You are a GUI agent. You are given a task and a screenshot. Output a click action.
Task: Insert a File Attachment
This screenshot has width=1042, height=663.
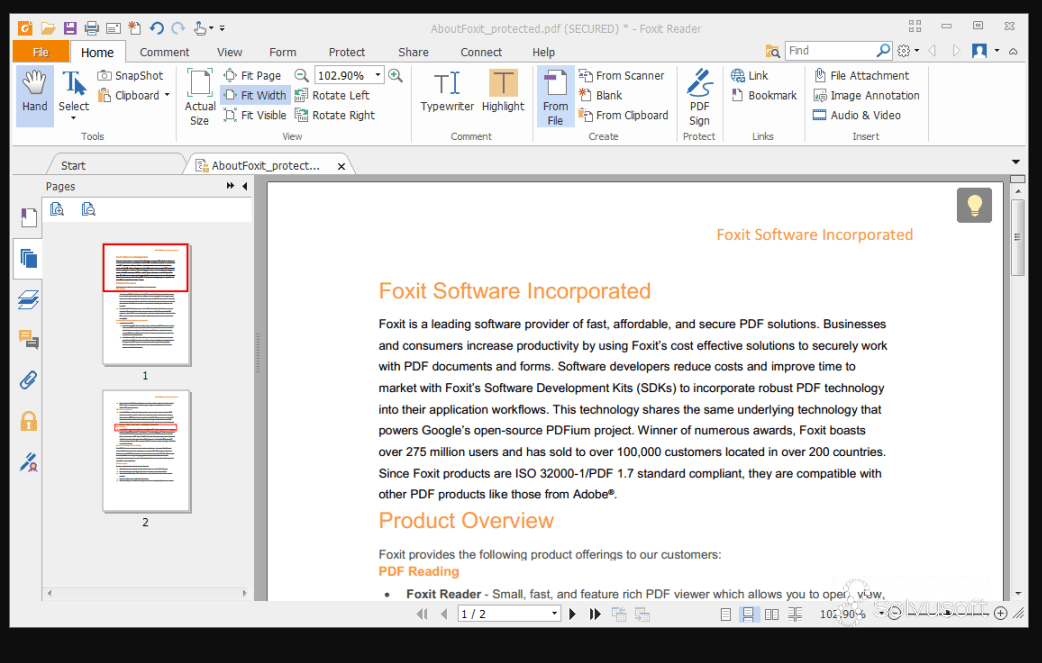(x=861, y=76)
